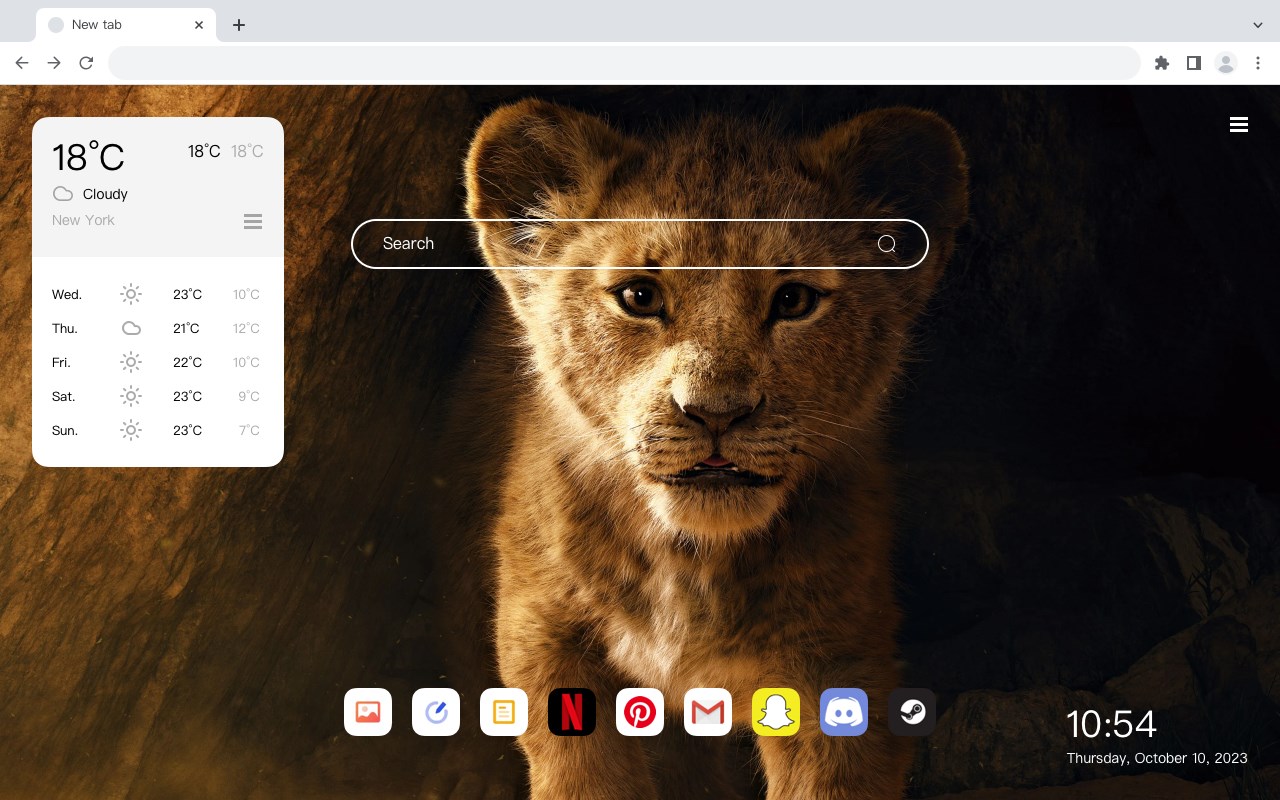Open a new browser tab
This screenshot has width=1280, height=800.
point(238,25)
